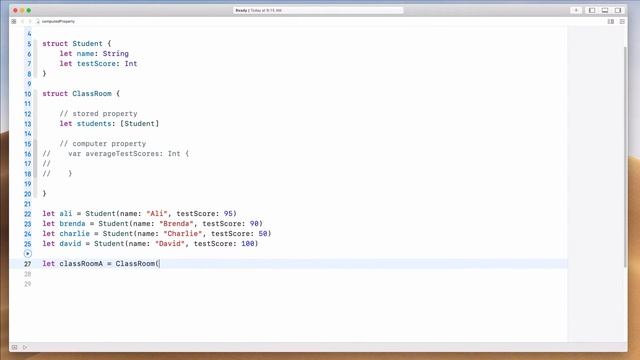The image size is (640, 360).
Task: Toggle the left Navigator panel
Action: (592, 10)
